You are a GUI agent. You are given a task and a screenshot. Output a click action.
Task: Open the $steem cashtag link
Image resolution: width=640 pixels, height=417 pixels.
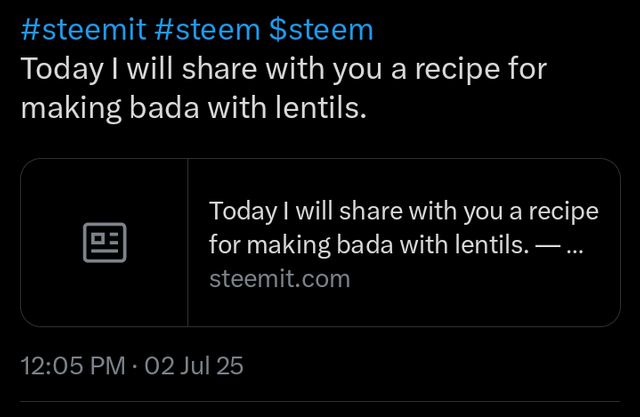[x=321, y=29]
